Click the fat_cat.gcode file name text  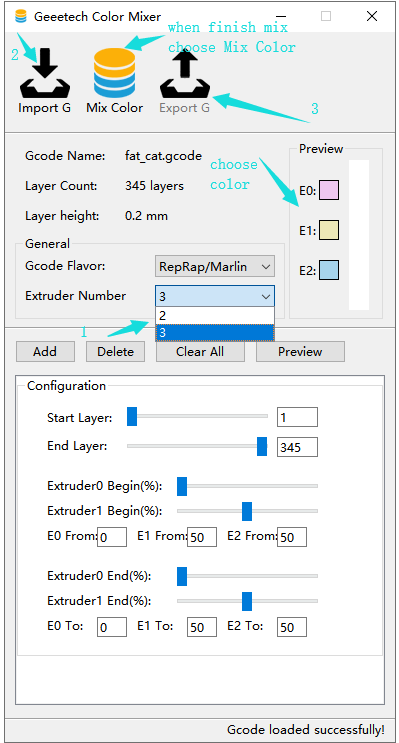point(163,156)
